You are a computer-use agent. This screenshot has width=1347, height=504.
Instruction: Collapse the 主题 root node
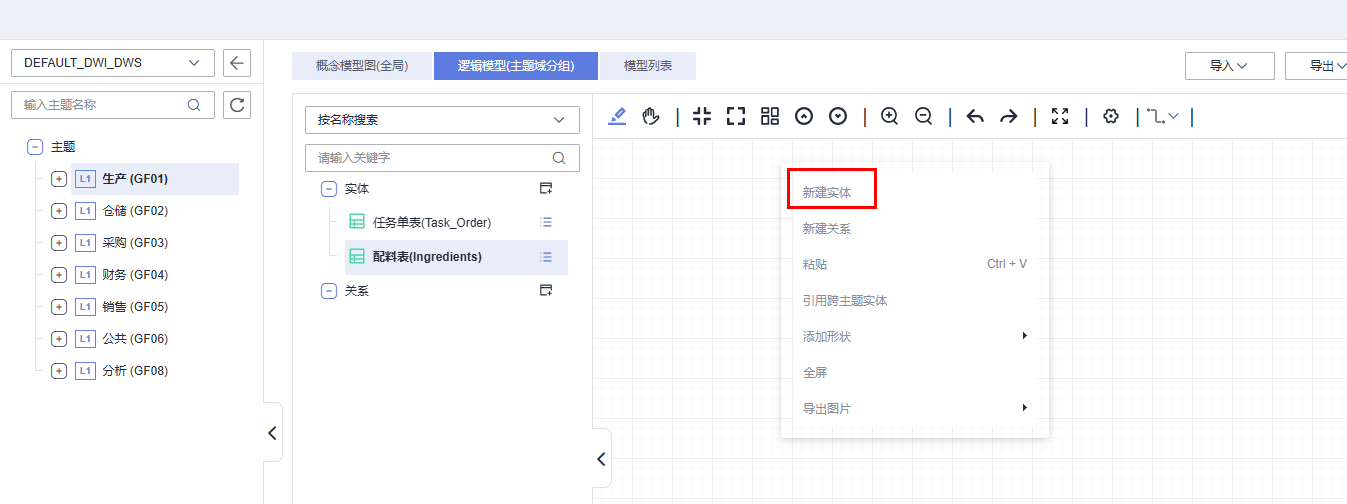click(x=35, y=146)
